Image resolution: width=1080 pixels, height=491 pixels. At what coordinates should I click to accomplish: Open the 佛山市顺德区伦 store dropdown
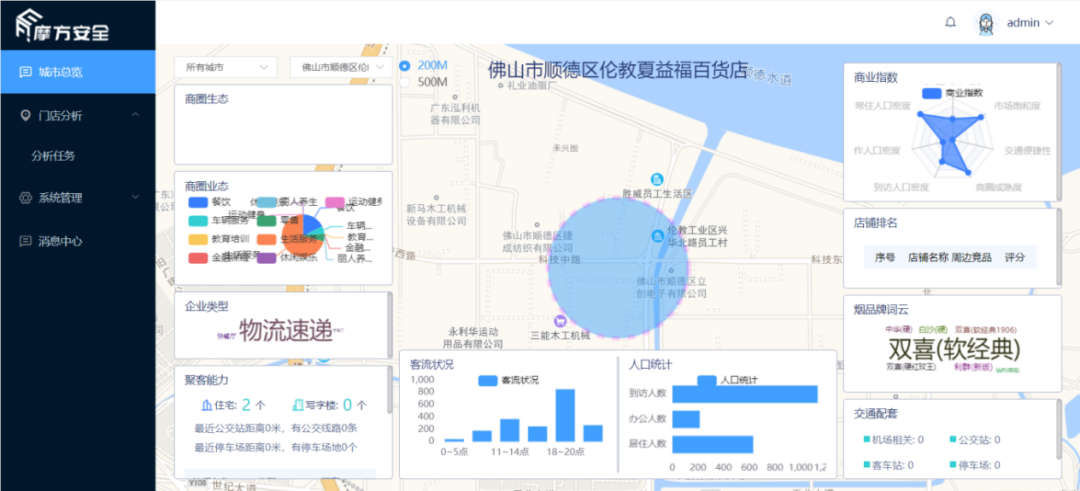pyautogui.click(x=341, y=67)
